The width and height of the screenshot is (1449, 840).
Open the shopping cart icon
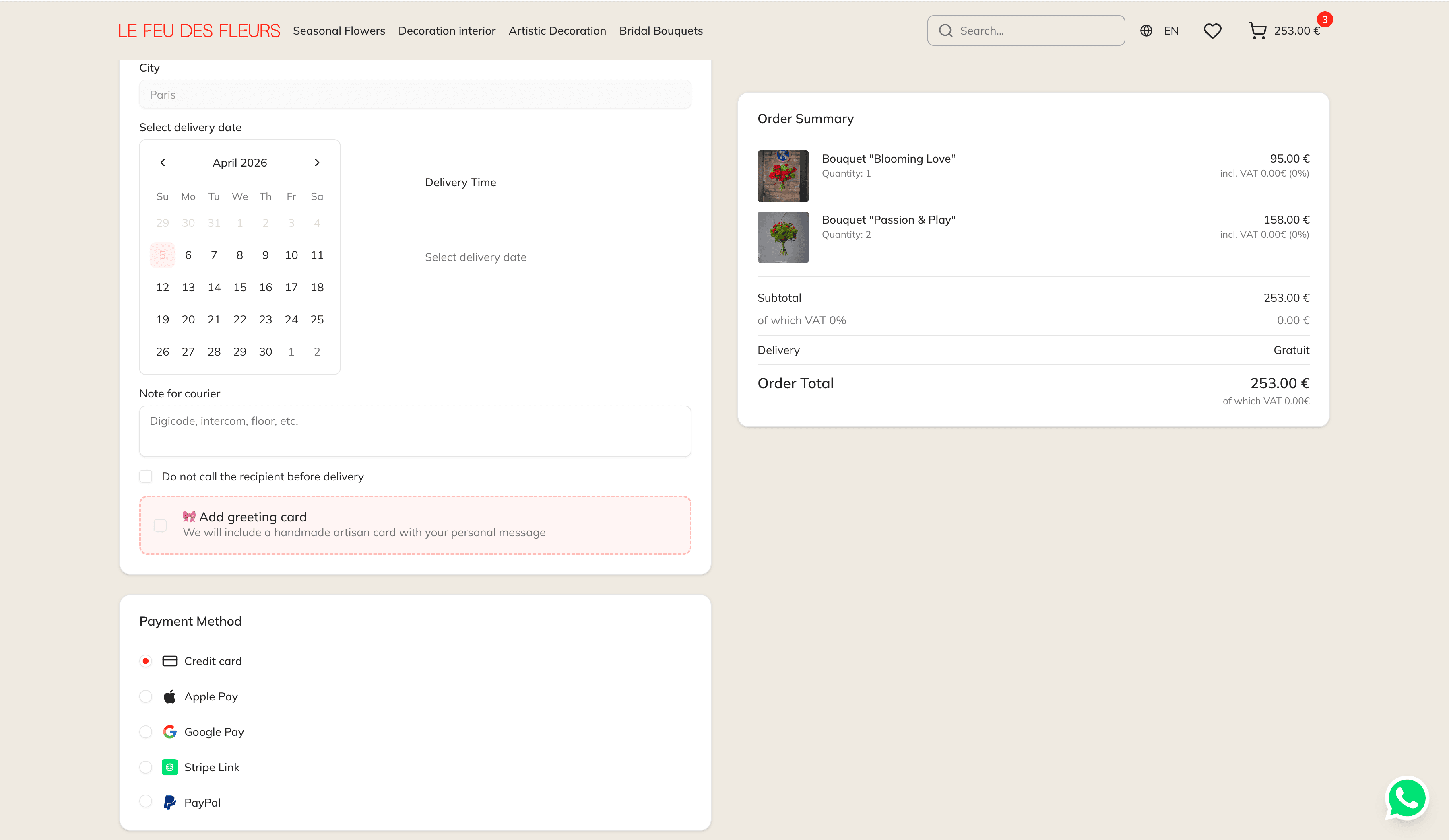point(1257,31)
